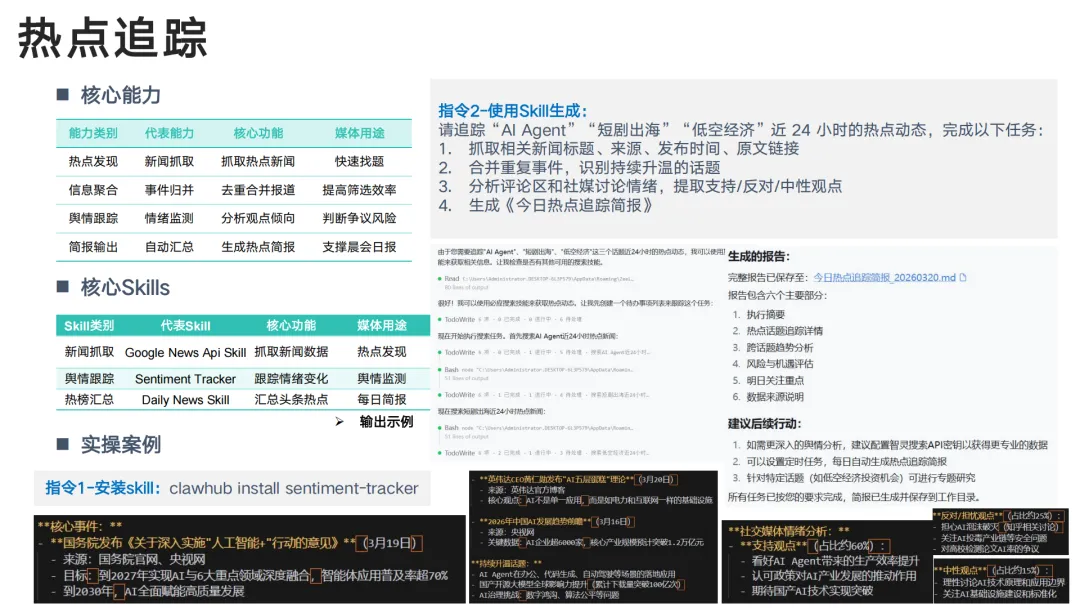Click the Daily News Skill cell

185,400
